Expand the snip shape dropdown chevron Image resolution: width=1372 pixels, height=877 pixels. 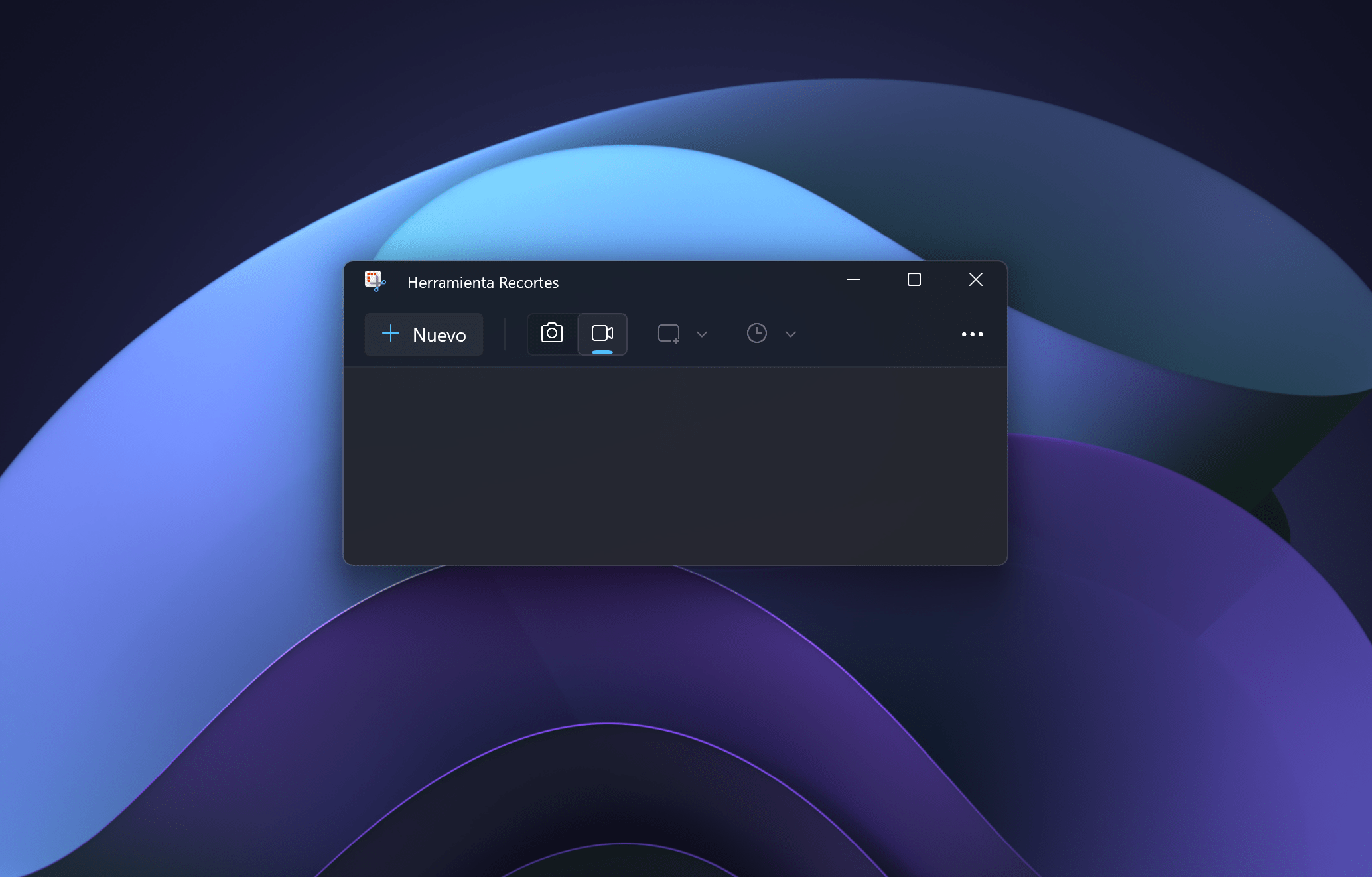[x=701, y=334]
